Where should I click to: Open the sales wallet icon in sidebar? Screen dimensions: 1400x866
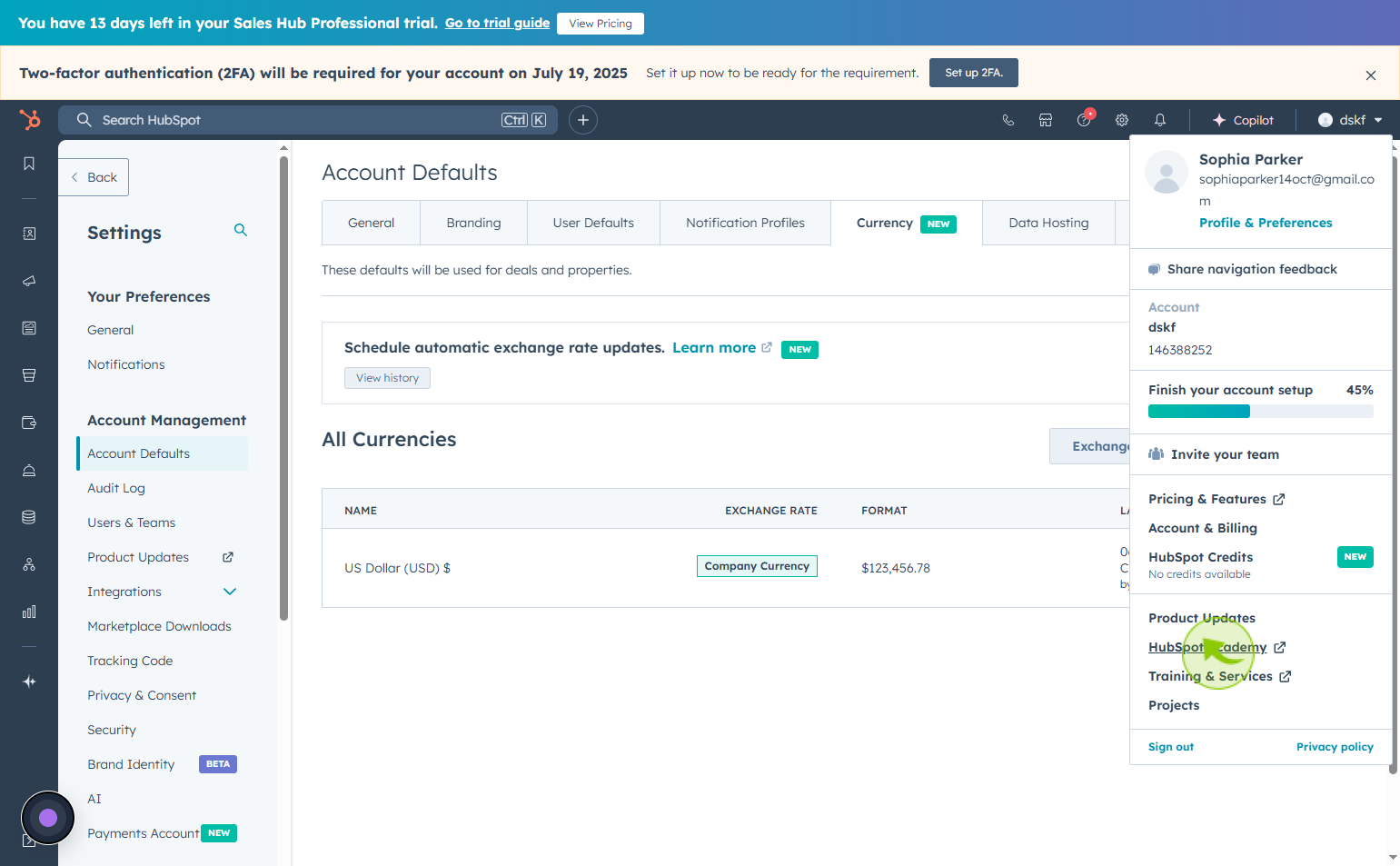click(x=29, y=423)
